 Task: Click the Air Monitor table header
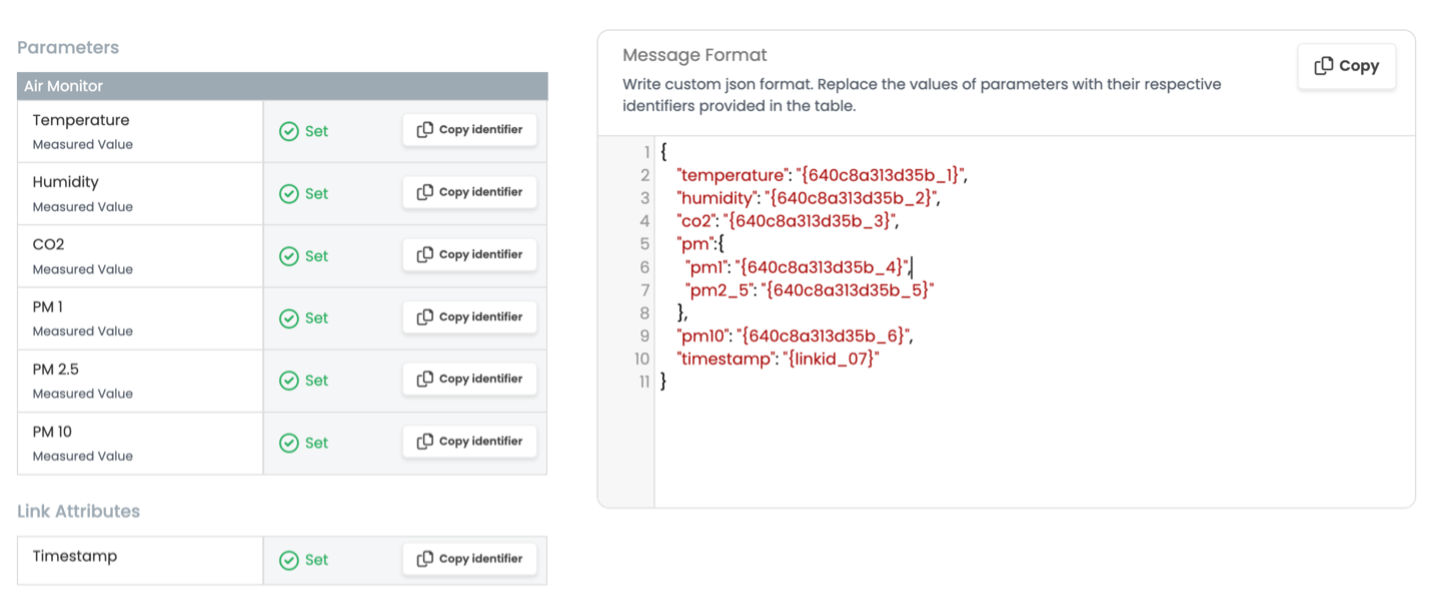coord(282,86)
